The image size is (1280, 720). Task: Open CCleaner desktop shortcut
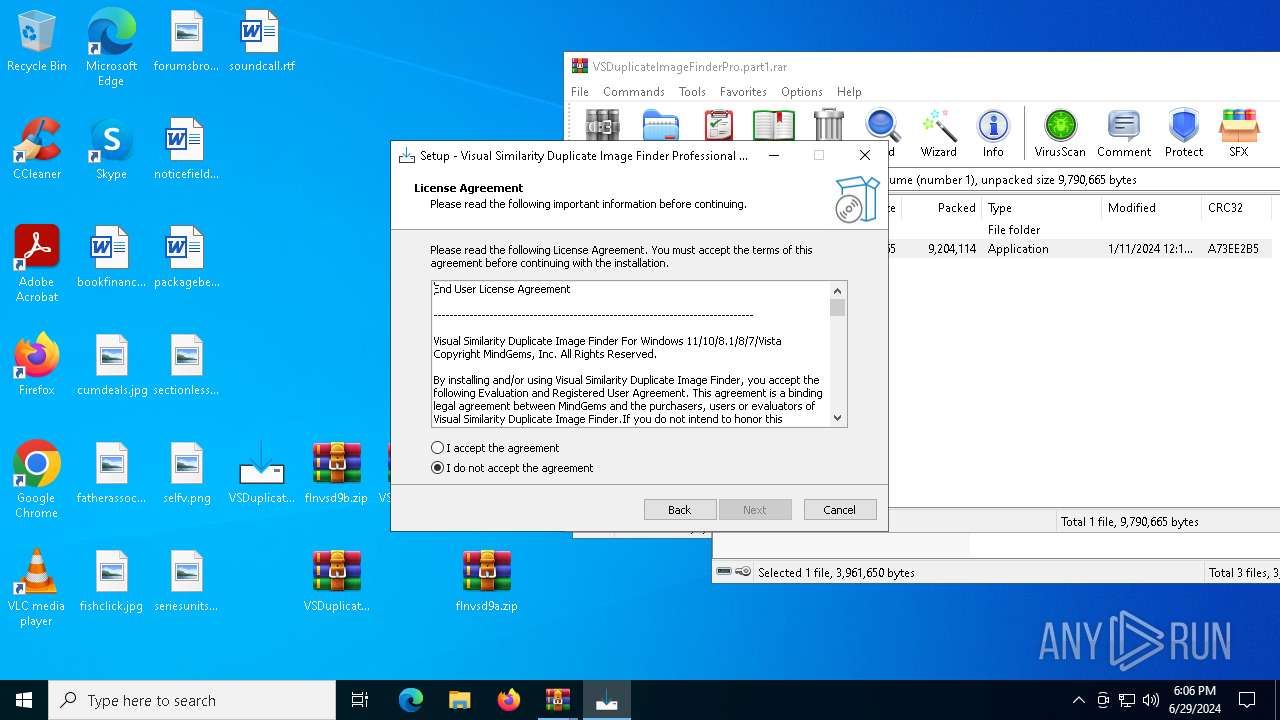pos(37,150)
